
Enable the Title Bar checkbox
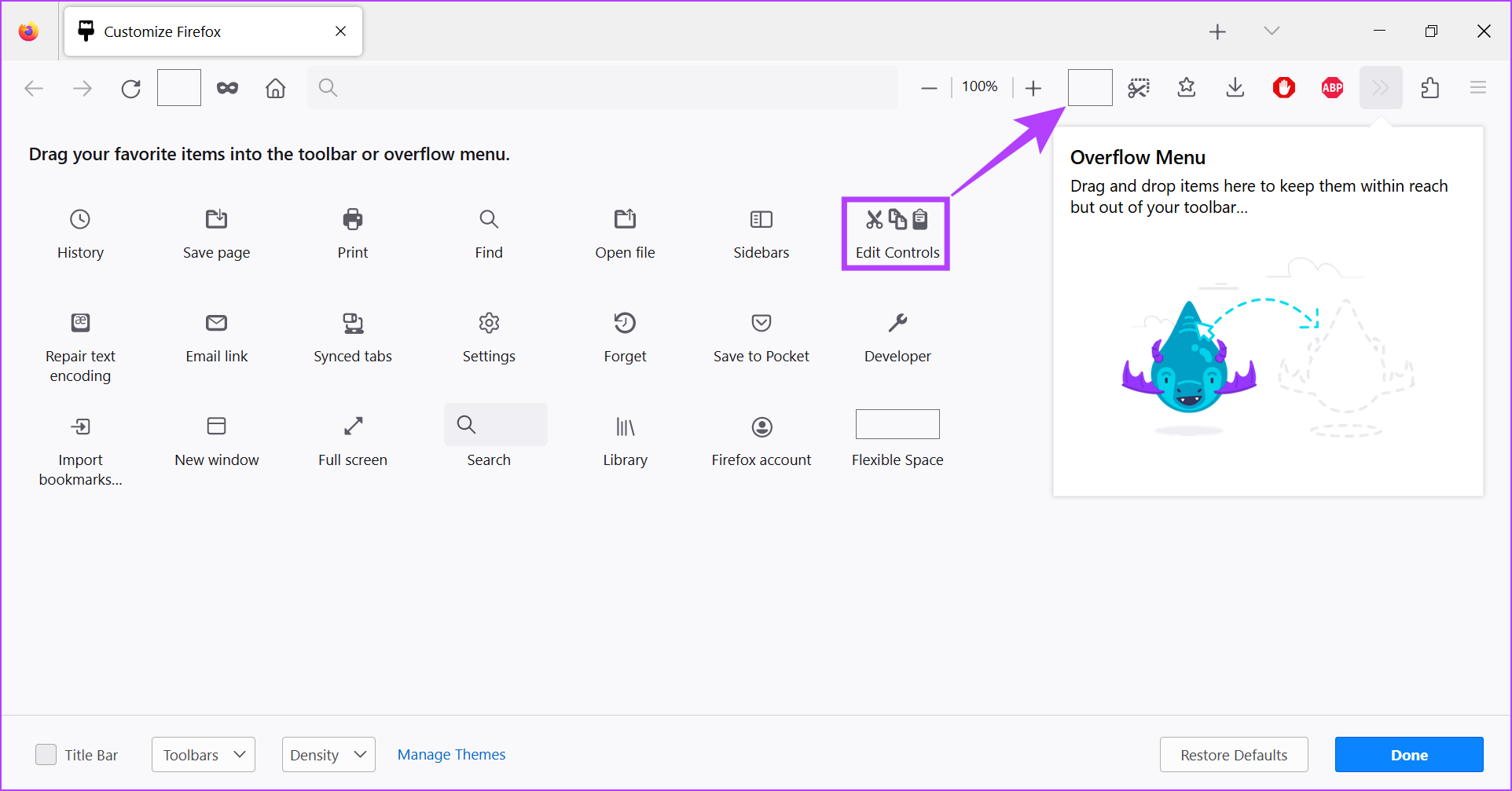[x=46, y=755]
